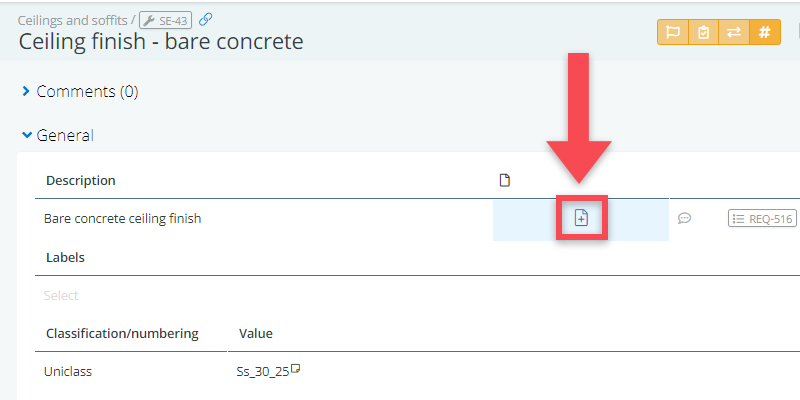800x400 pixels.
Task: Click the Ss_30_25 classification value
Action: click(x=255, y=371)
